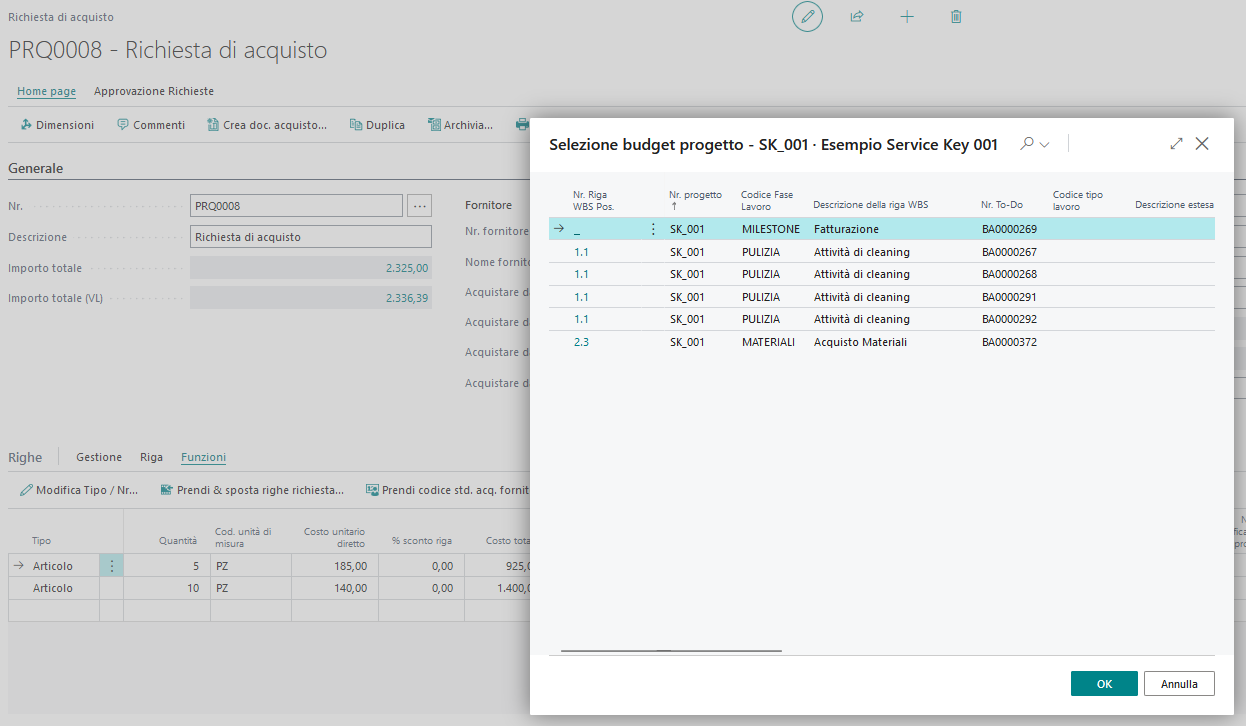Click the plus icon to create new record
The width and height of the screenshot is (1246, 726).
(x=907, y=16)
